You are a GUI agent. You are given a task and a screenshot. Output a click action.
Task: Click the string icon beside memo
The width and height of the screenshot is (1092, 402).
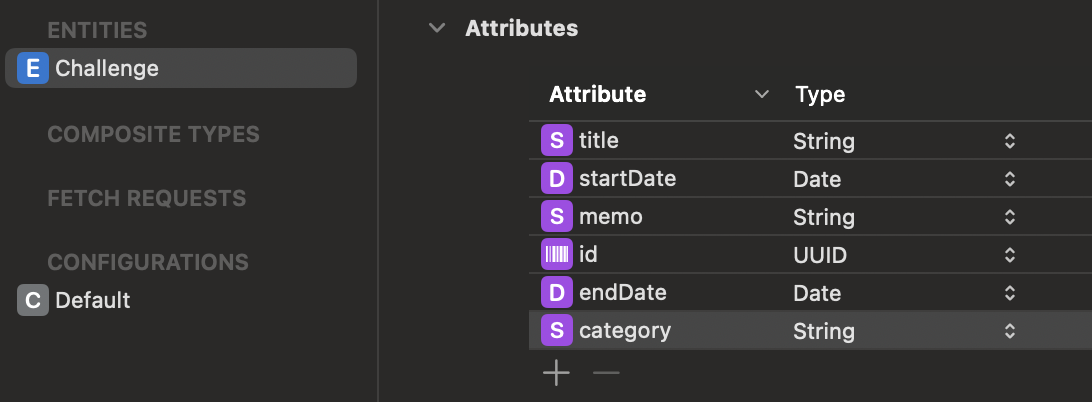(556, 217)
